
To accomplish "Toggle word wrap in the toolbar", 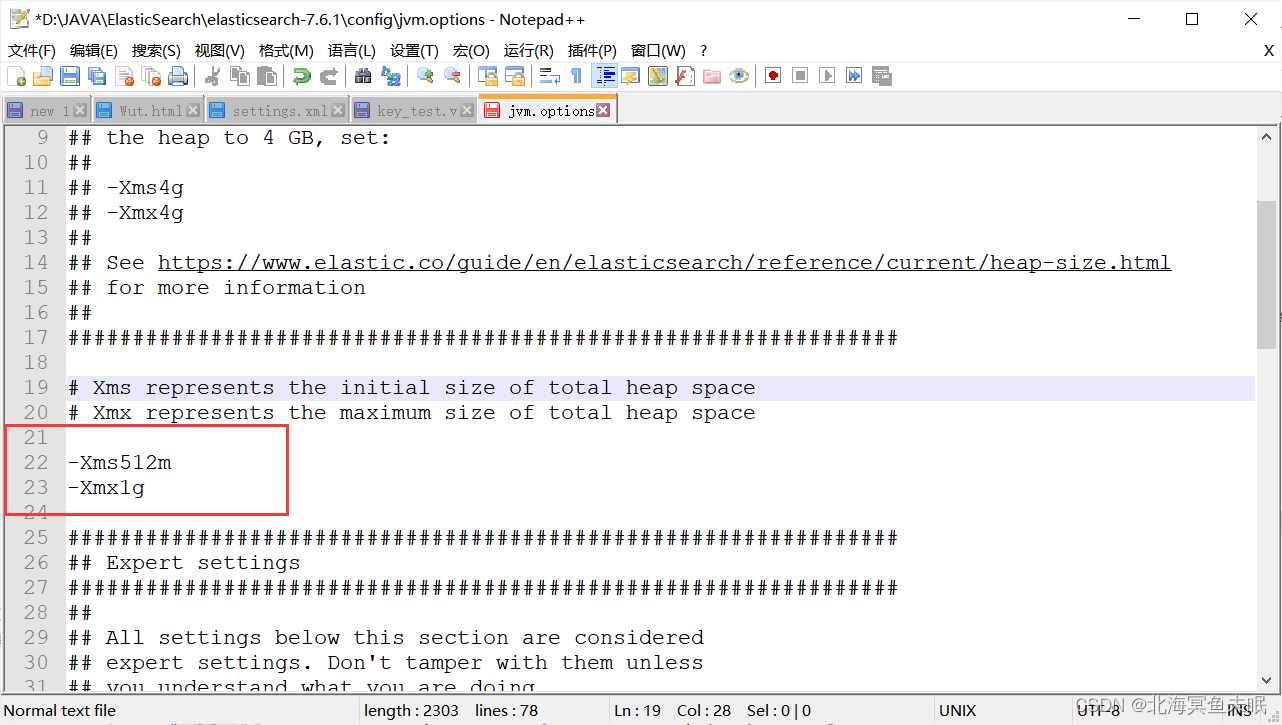I will (550, 76).
